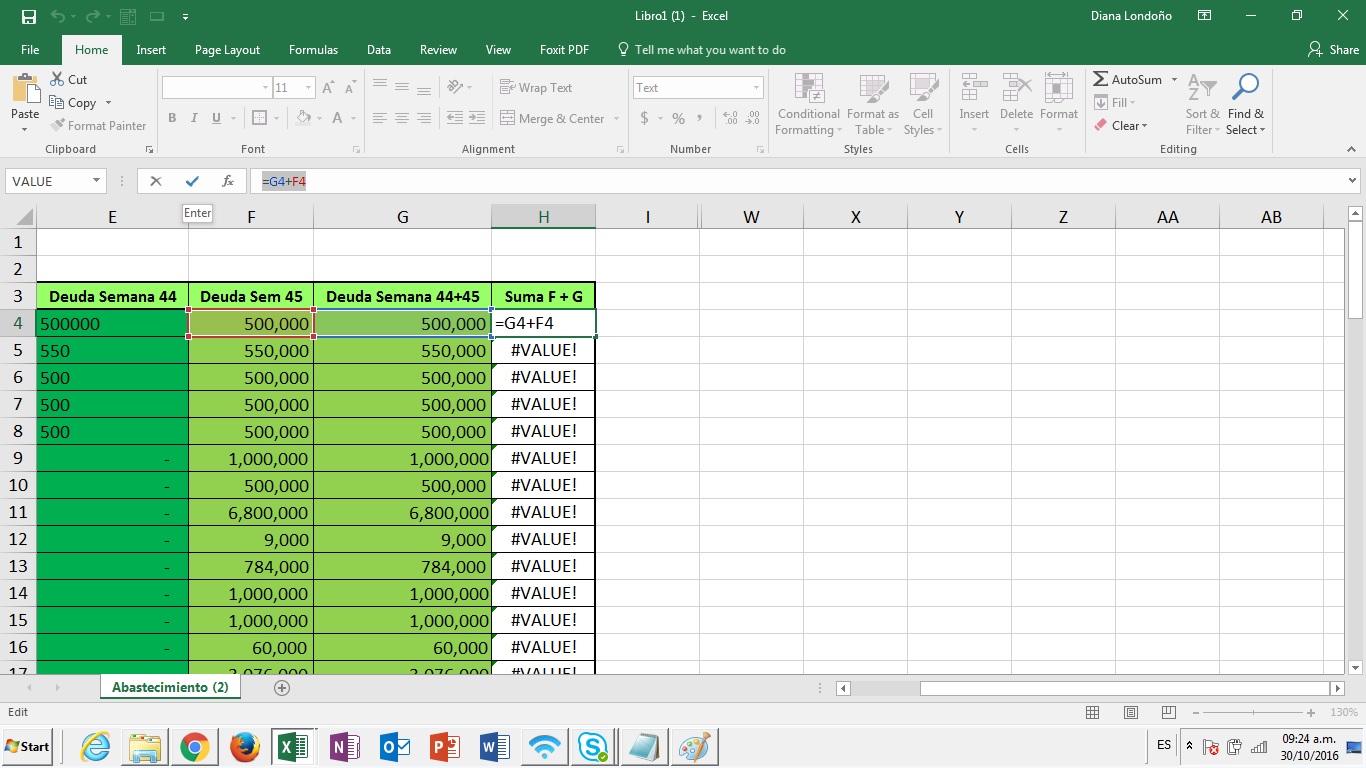The width and height of the screenshot is (1366, 768).
Task: Open the Insert Function fx icon
Action: tap(227, 181)
